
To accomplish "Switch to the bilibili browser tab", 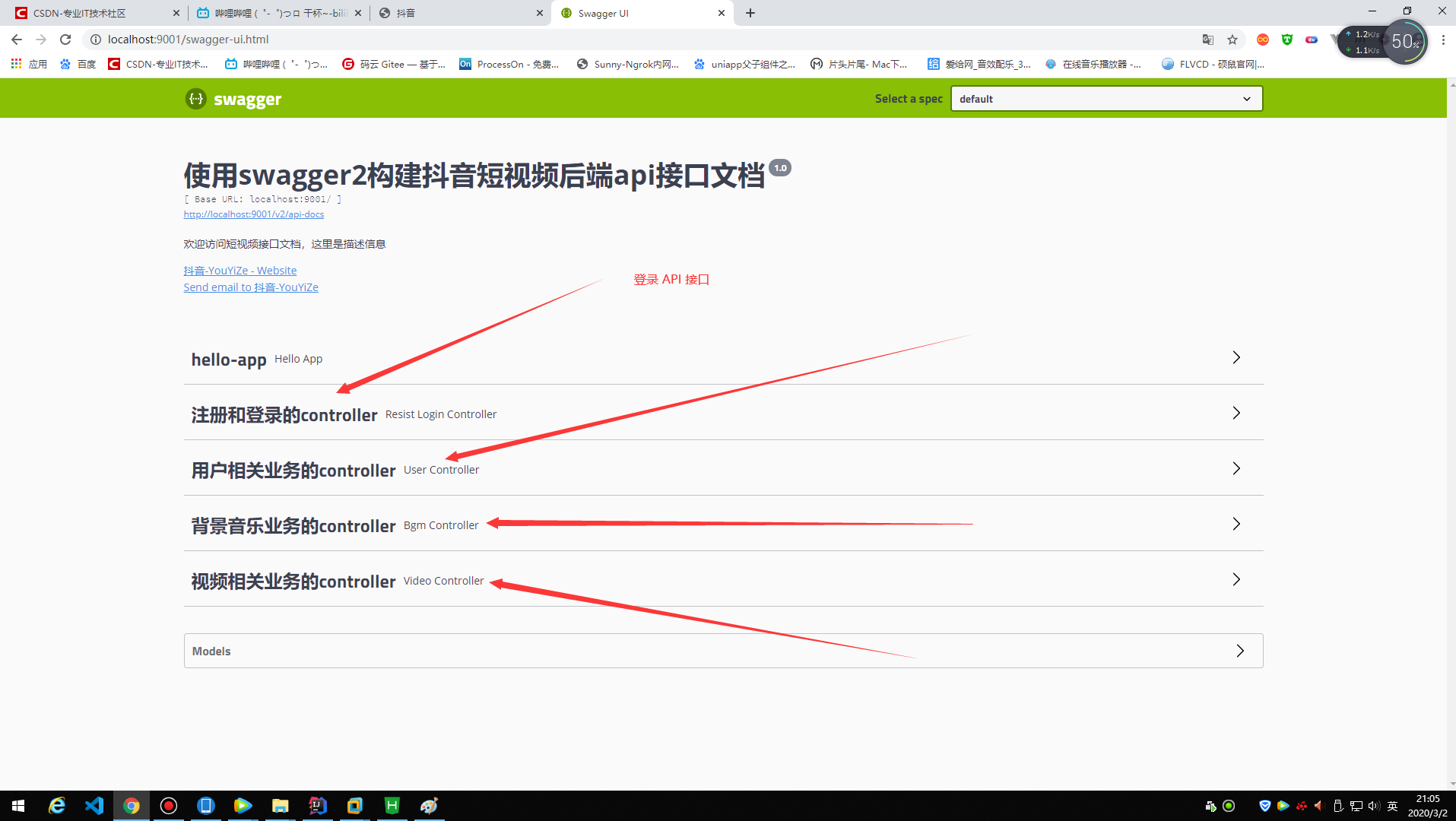I will coord(278,13).
